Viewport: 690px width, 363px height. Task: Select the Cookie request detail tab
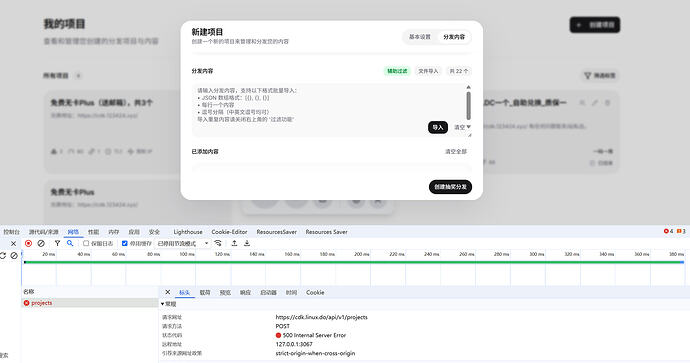315,293
